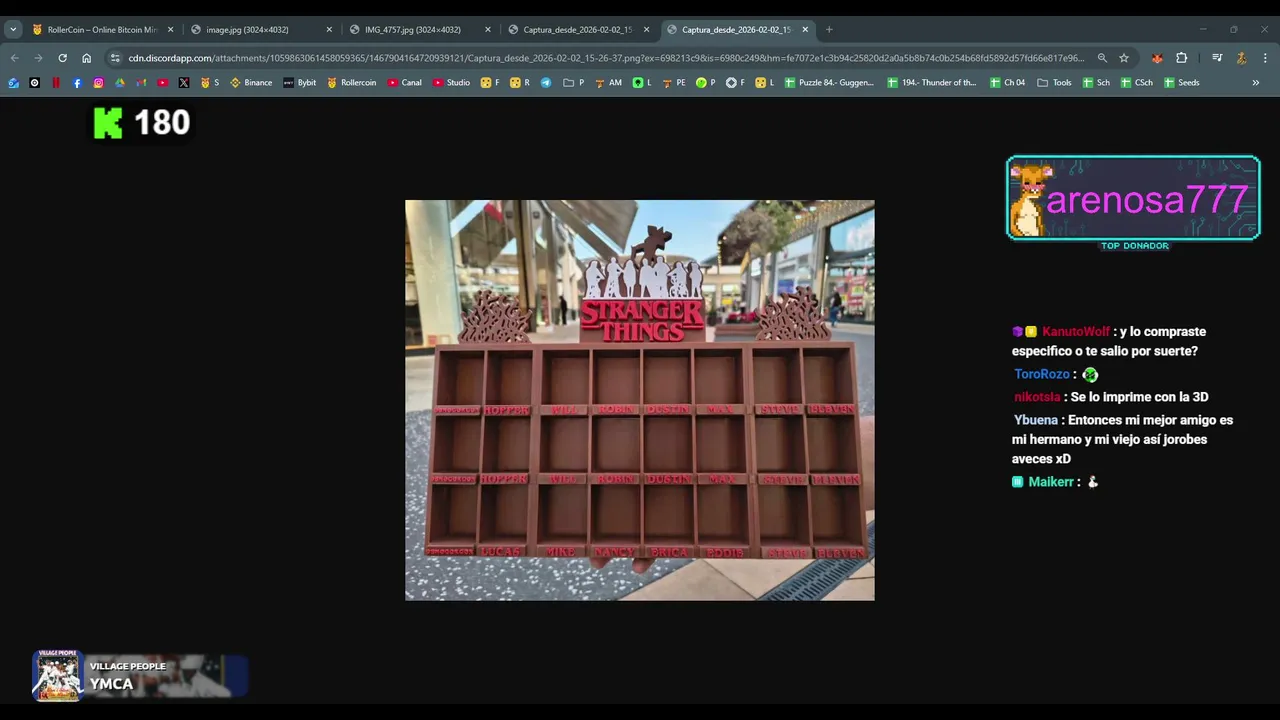Open the Bybit bookmark
The width and height of the screenshot is (1280, 720).
click(x=300, y=83)
